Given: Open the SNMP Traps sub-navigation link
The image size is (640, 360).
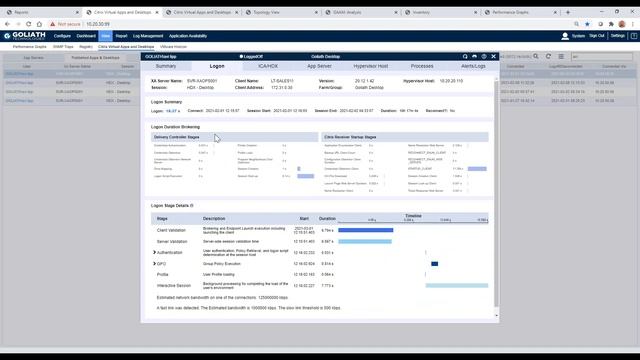Looking at the screenshot, I should (x=63, y=47).
